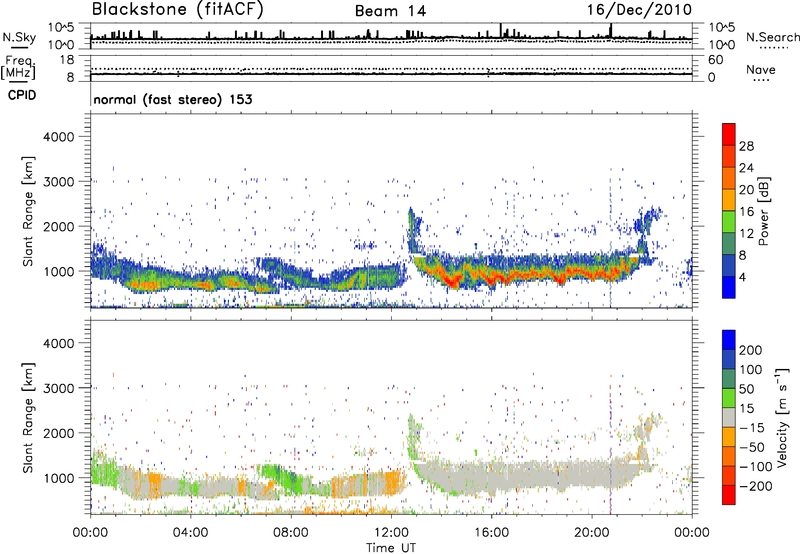Screen dimensions: 800x554
Task: Pick the blue top segment of the velocity colorbar
Action: tap(729, 340)
